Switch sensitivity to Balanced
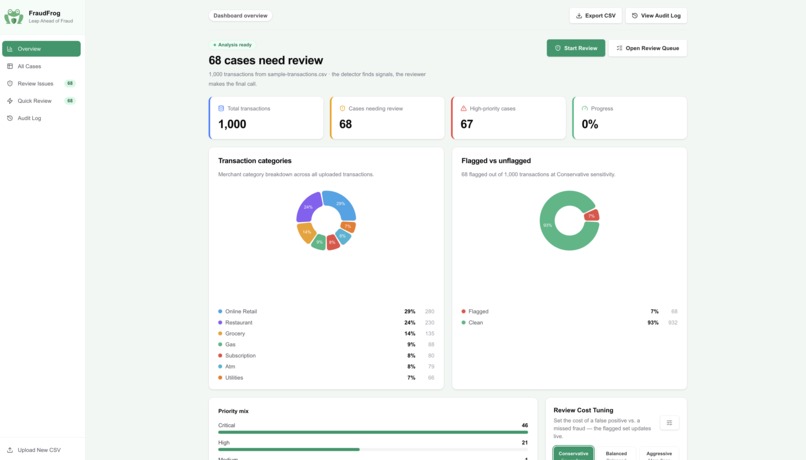 click(616, 453)
